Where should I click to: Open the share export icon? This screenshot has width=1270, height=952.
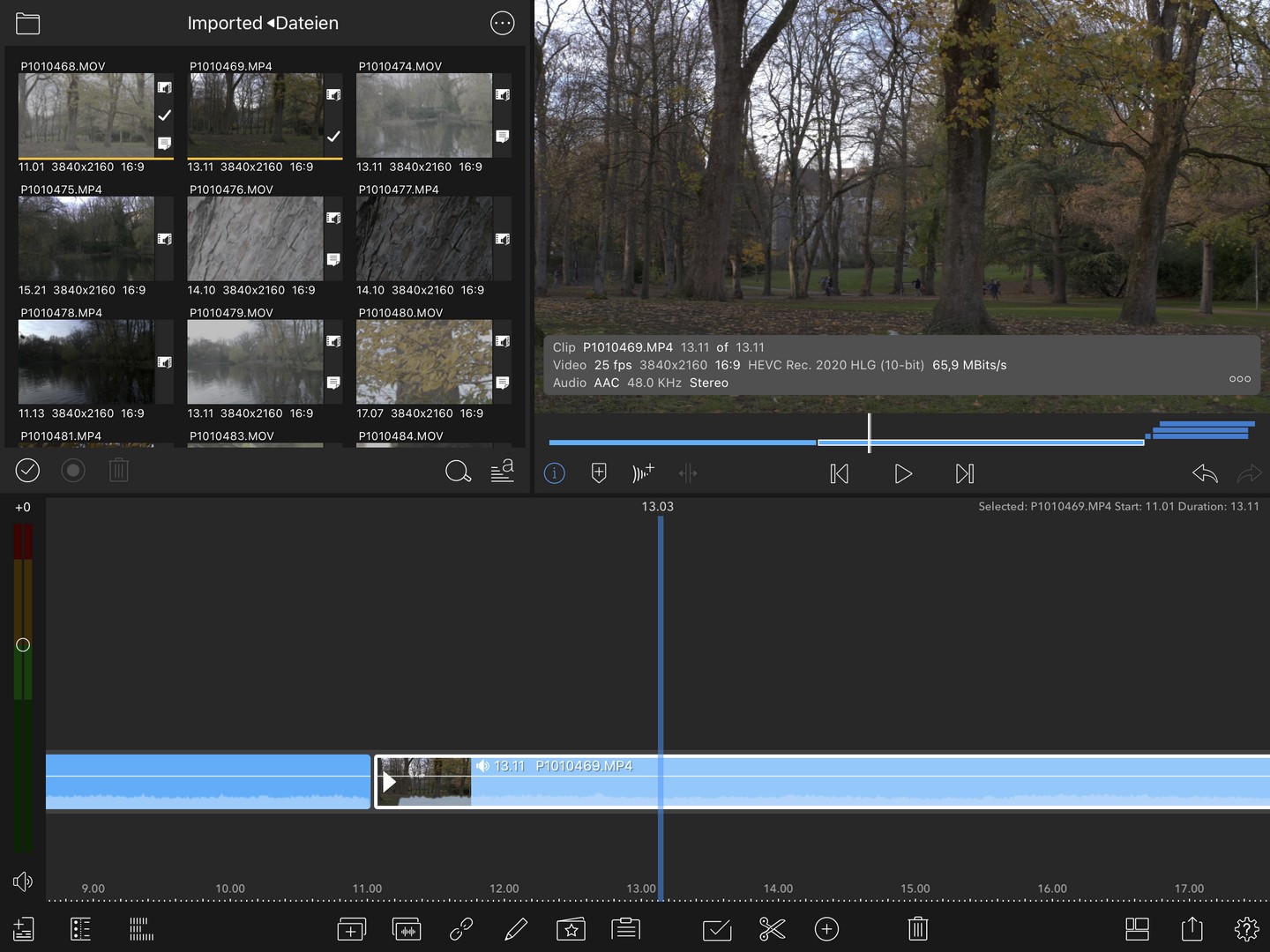point(1192,928)
